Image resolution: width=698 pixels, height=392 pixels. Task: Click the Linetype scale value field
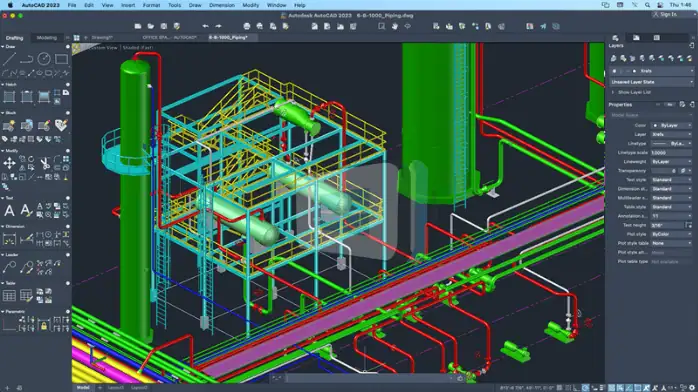click(x=672, y=153)
